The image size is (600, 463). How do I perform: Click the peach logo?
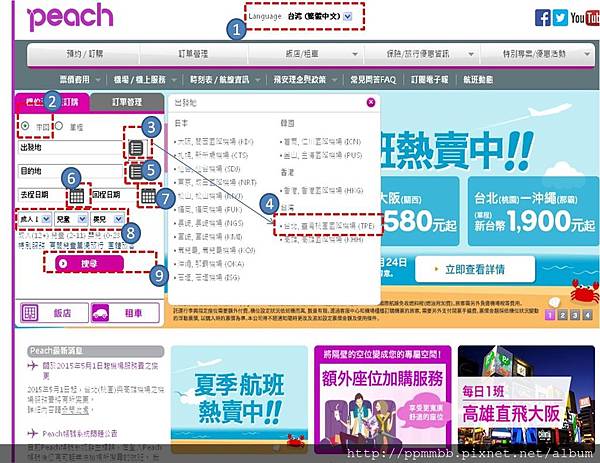[70, 16]
